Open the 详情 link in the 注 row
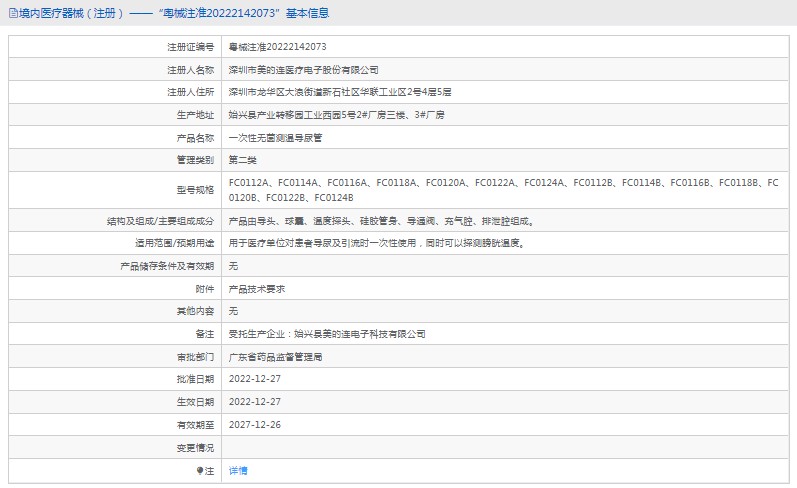Viewport: 797px width, 488px height. [x=238, y=471]
